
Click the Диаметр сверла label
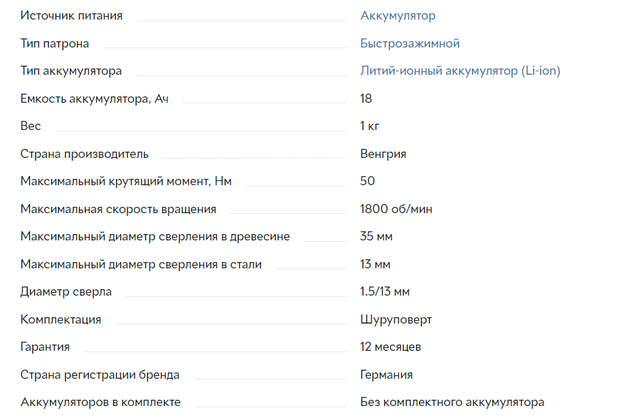pyautogui.click(x=66, y=292)
